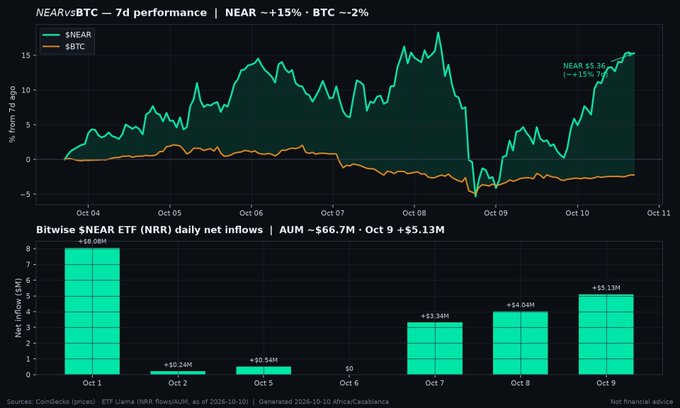Click the Oct 10 x-axis tick label
This screenshot has height=408, width=680.
click(x=577, y=213)
